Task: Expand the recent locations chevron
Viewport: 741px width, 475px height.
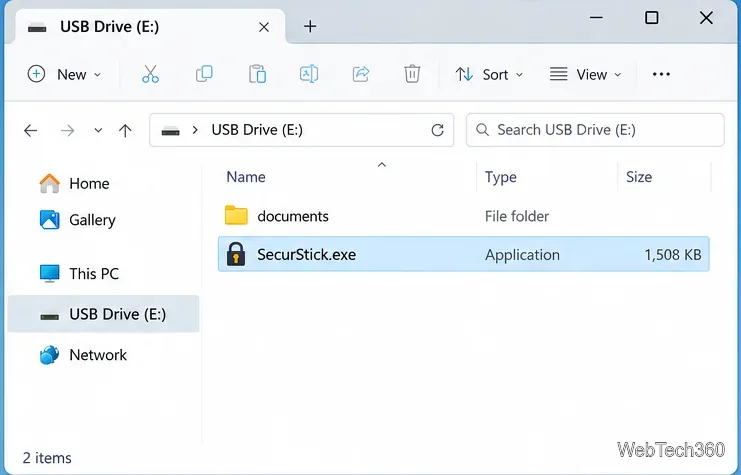Action: coord(98,130)
